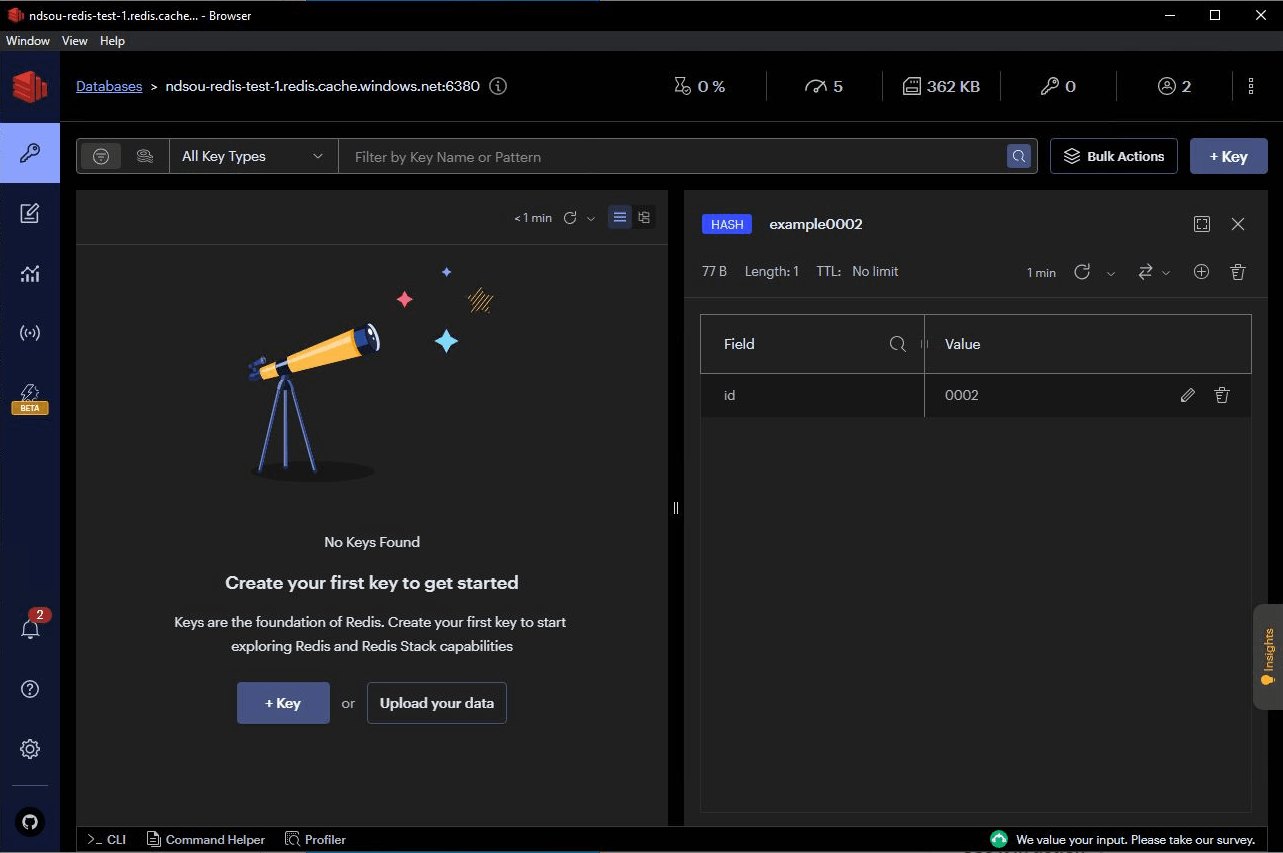Open the Browser key icon in sidebar
Image resolution: width=1283 pixels, height=853 pixels.
(x=30, y=153)
